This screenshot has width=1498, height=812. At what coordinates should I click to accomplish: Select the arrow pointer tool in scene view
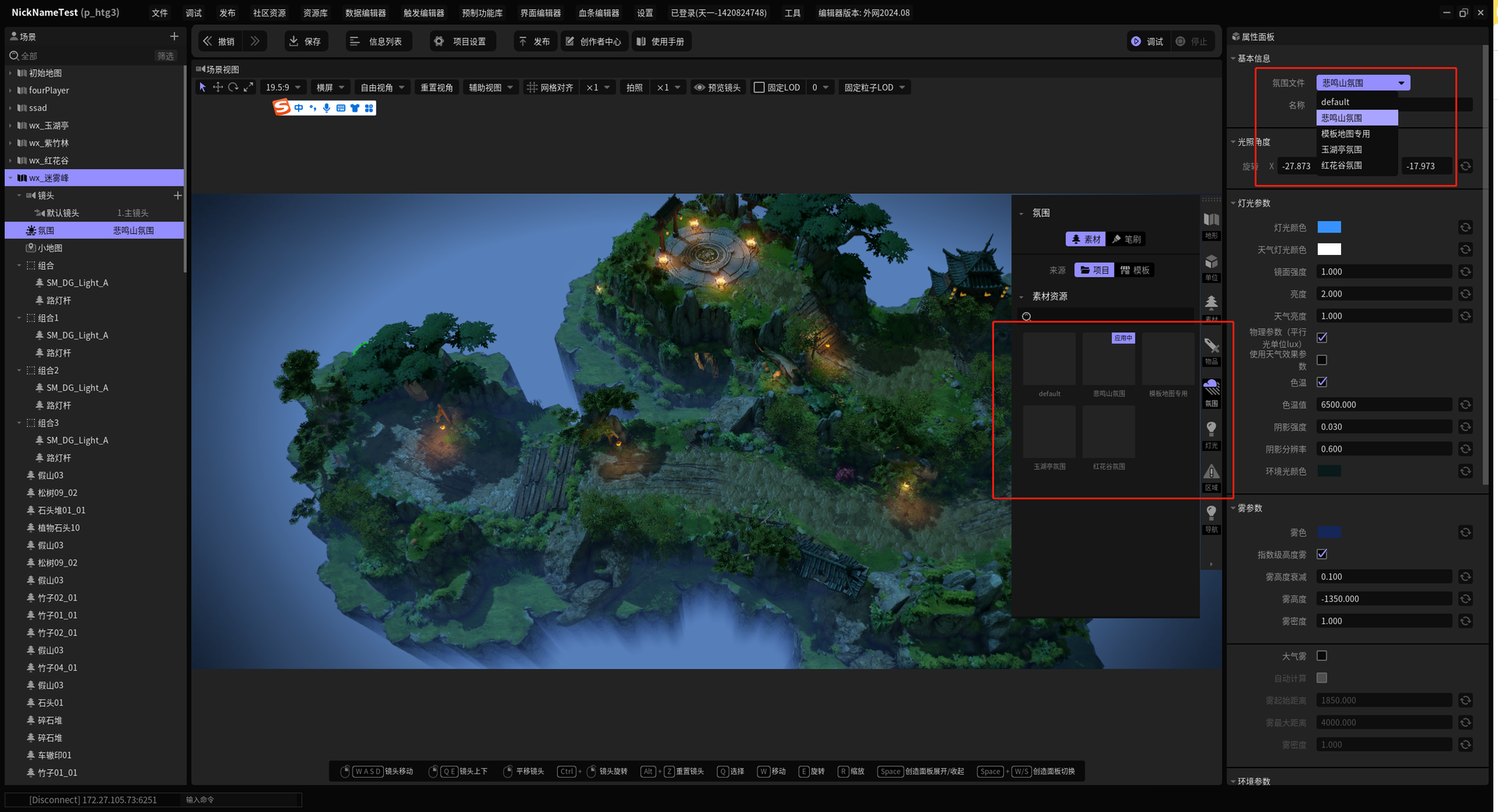(203, 87)
